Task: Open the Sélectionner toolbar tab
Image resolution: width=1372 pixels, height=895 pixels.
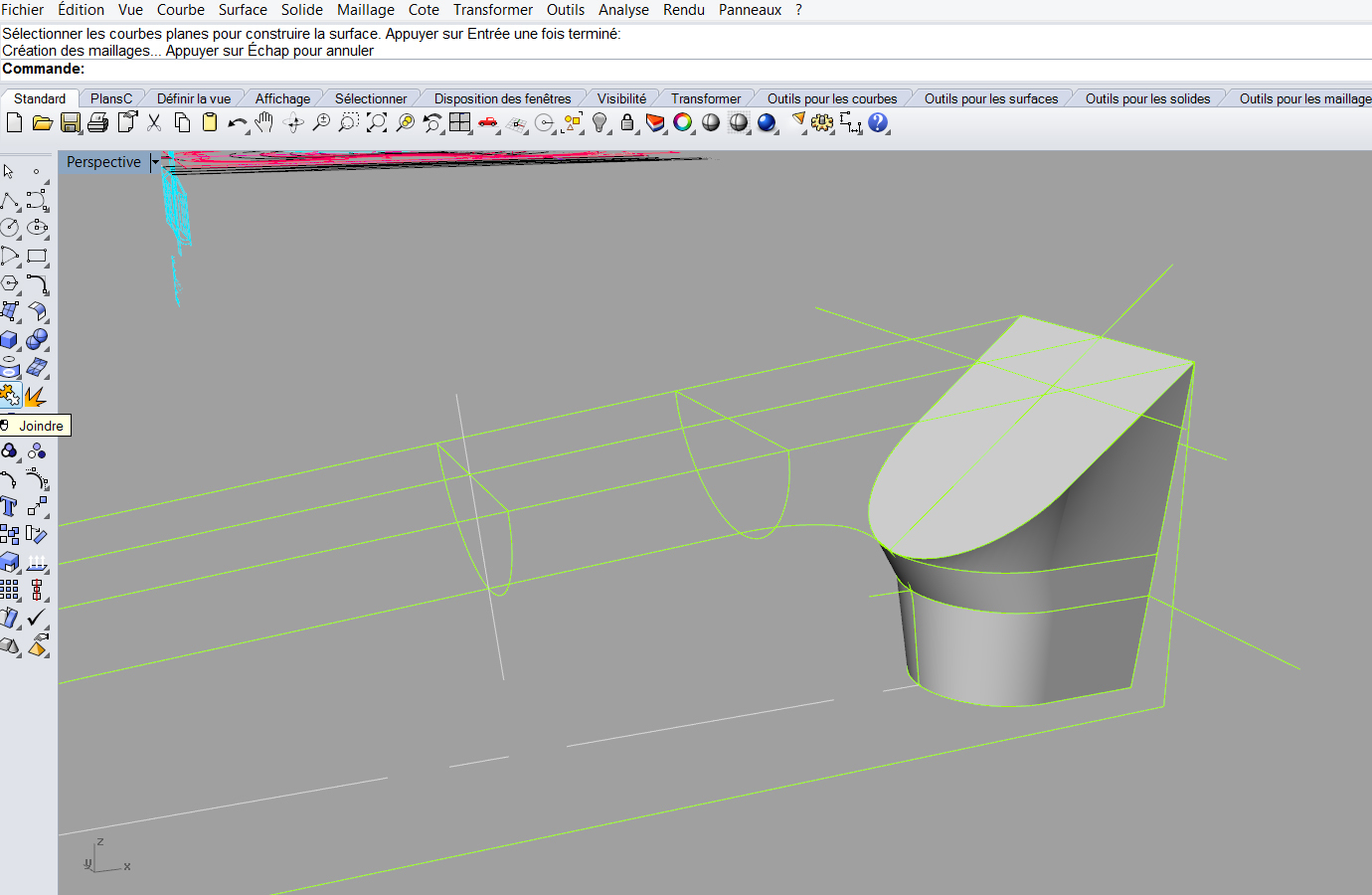Action: pos(370,98)
